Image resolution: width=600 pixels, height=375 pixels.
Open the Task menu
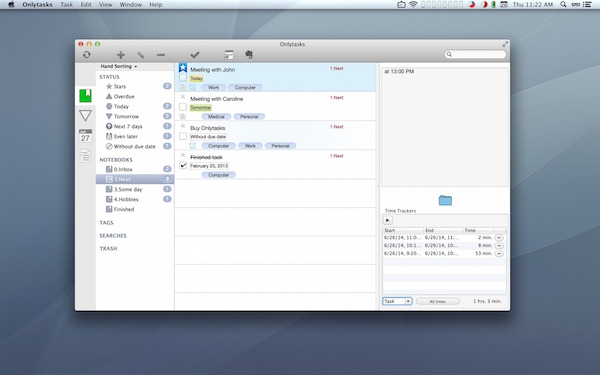click(x=67, y=5)
